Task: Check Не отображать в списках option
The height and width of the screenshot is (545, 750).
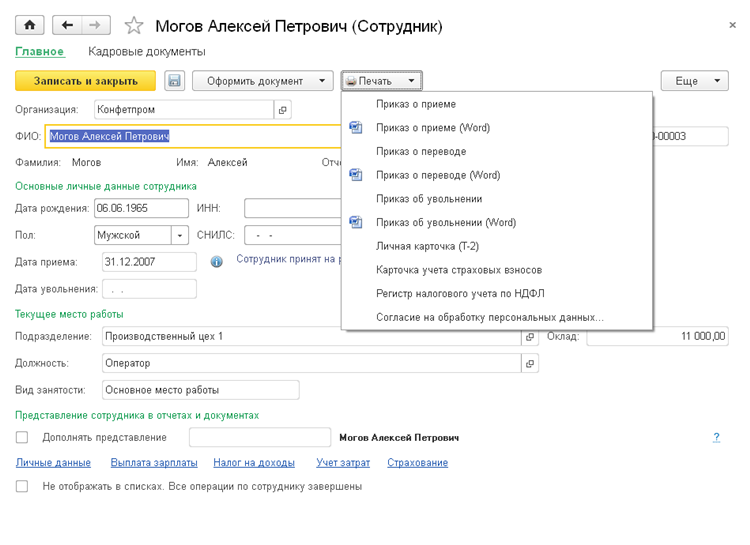Action: click(x=22, y=487)
